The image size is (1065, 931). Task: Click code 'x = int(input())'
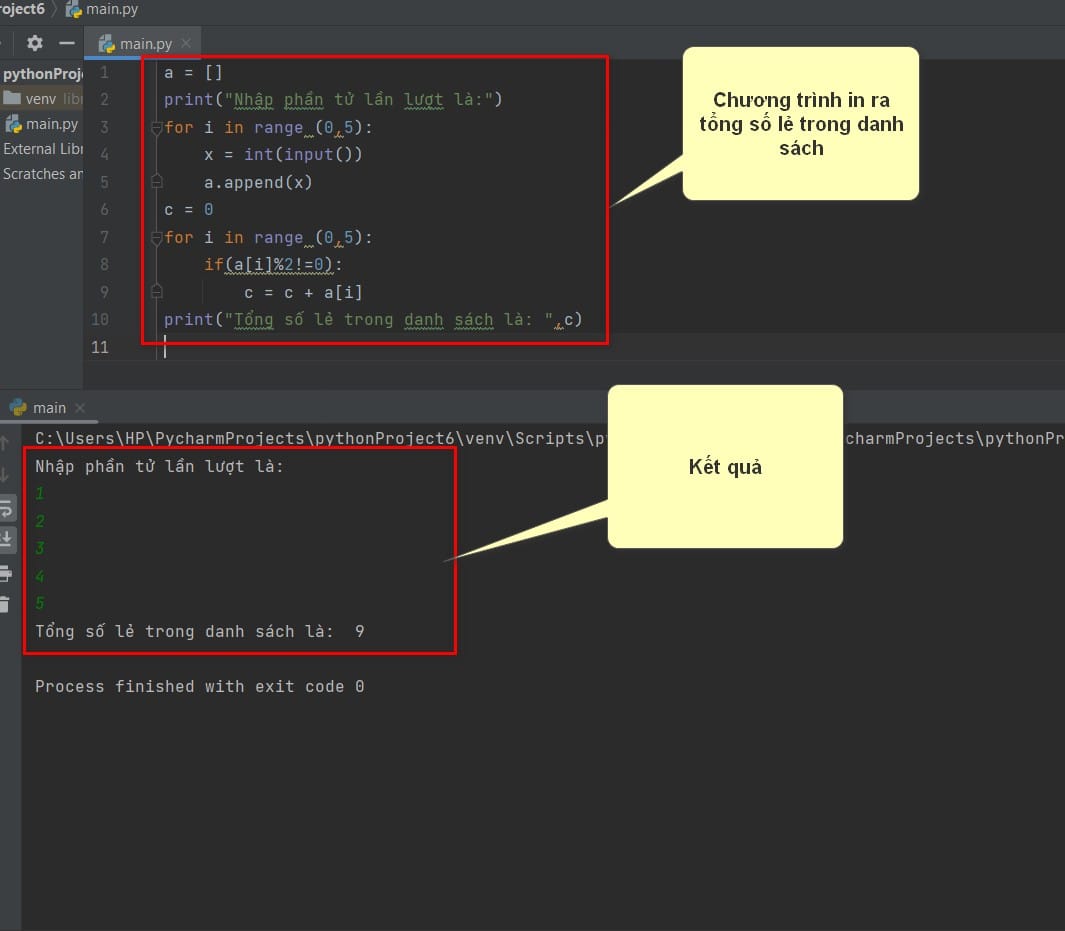[283, 155]
